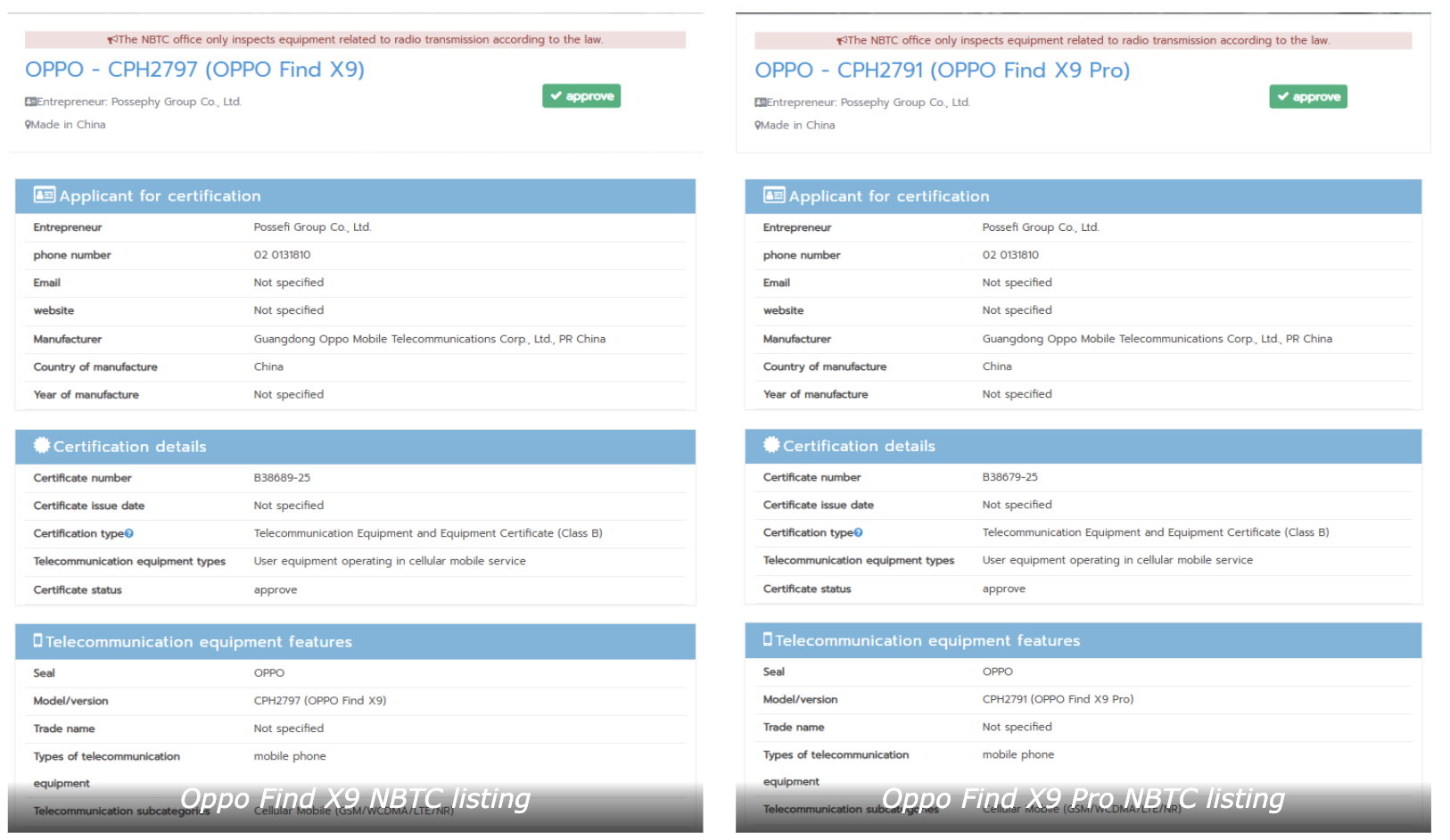Click the badge icon beside Certification details in the Find X9 listing
Image resolution: width=1450 pixels, height=840 pixels.
coord(42,445)
